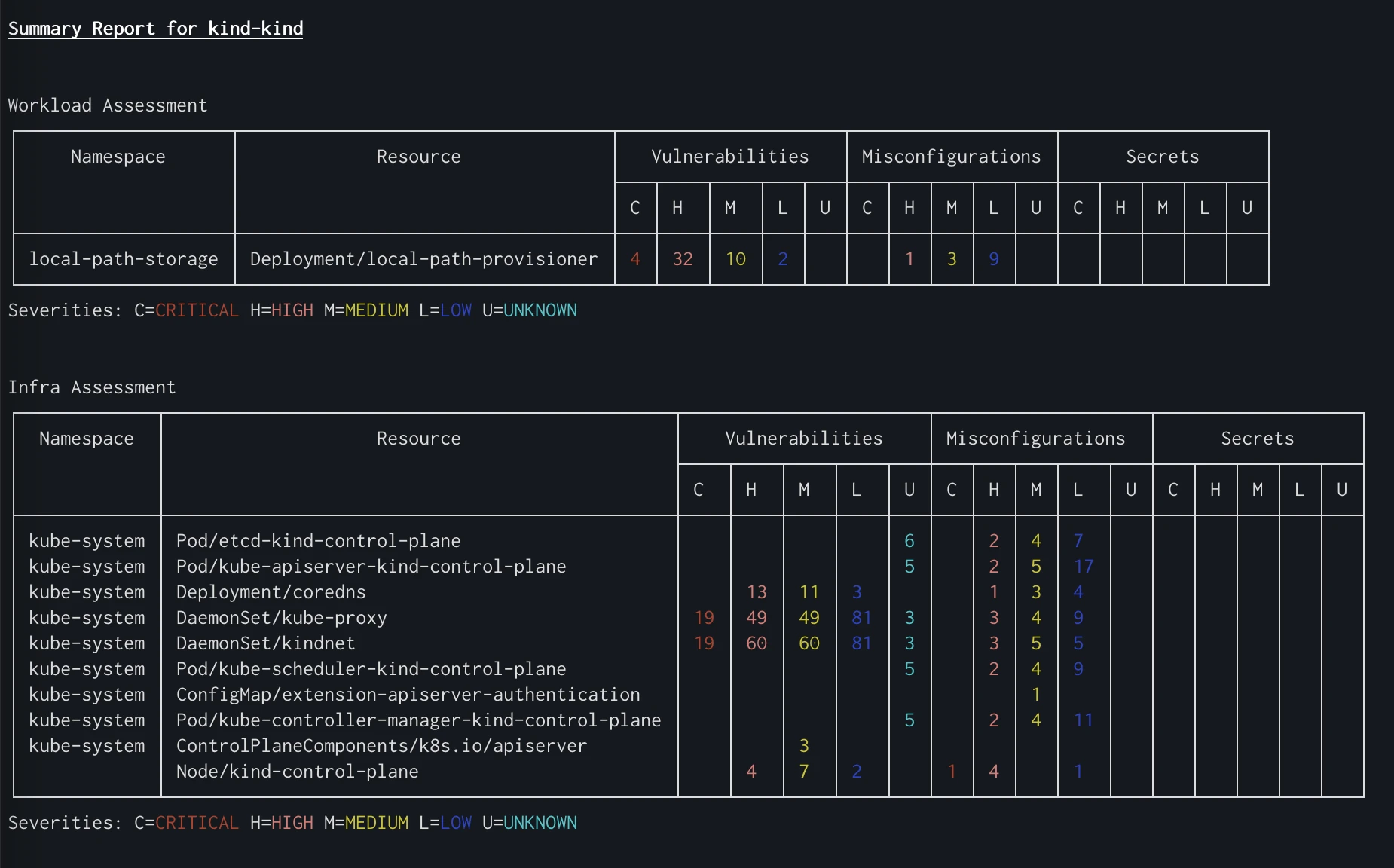
Task: Click 'ControlPlaneComponents/k8s.io/apiserver' resource
Action: coord(381,746)
